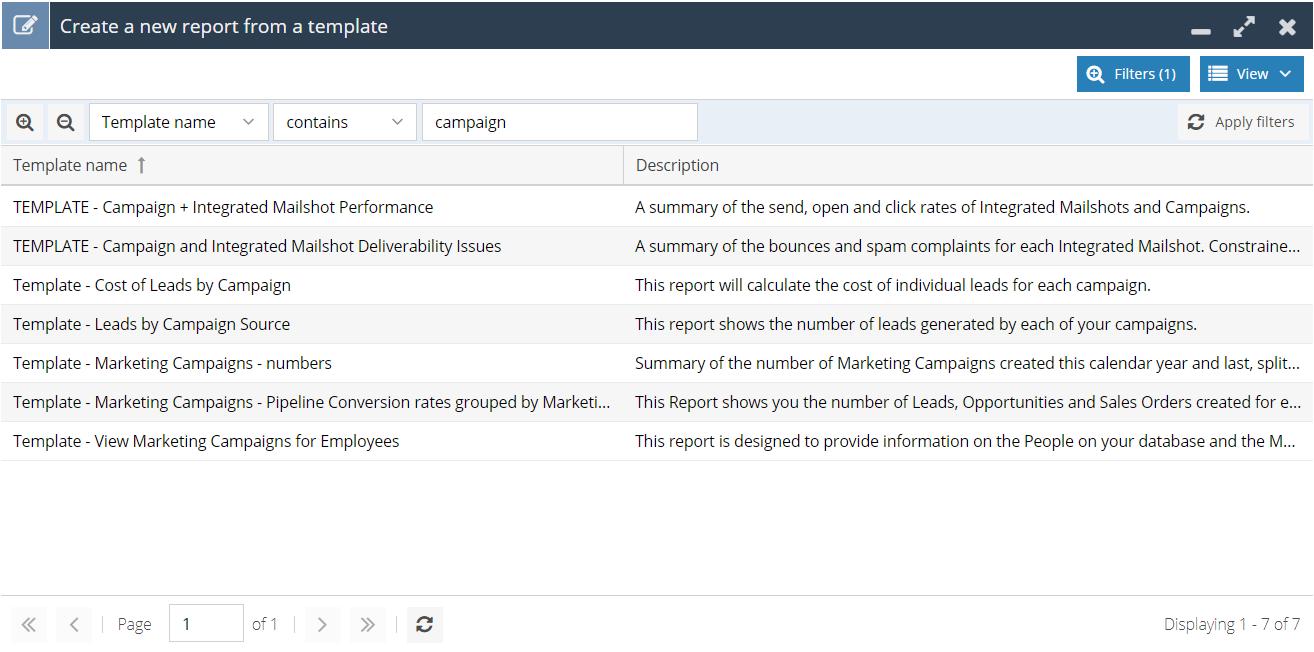Open the View dropdown menu

pos(1252,74)
